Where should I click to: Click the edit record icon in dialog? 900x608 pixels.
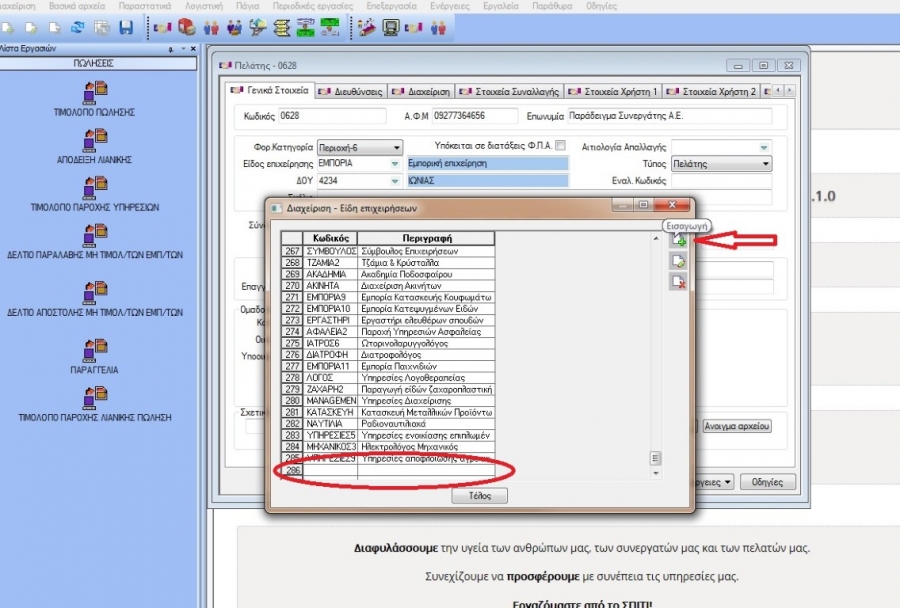tap(679, 262)
